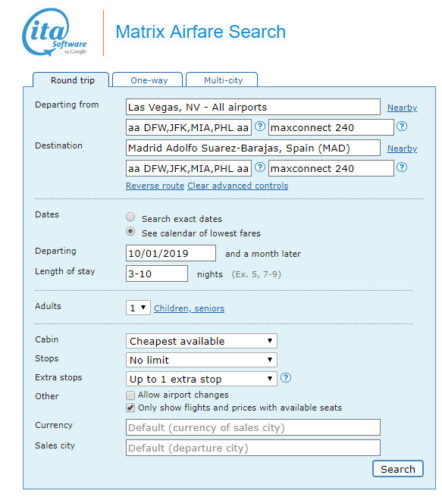Click Clear advanced controls link
This screenshot has height=500, width=442.
(238, 186)
